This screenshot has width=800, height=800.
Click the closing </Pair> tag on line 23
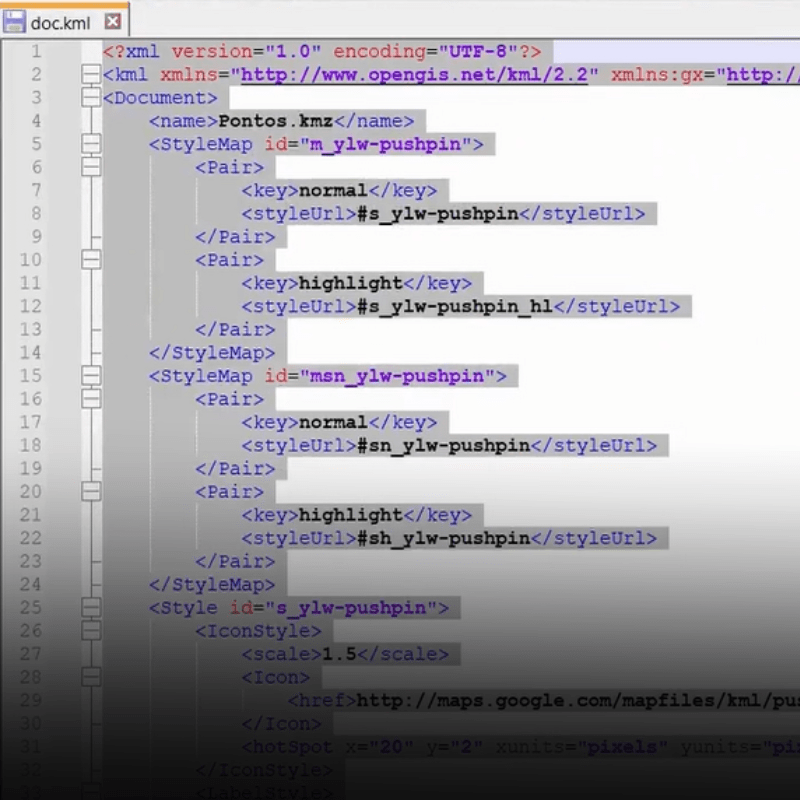tap(235, 561)
